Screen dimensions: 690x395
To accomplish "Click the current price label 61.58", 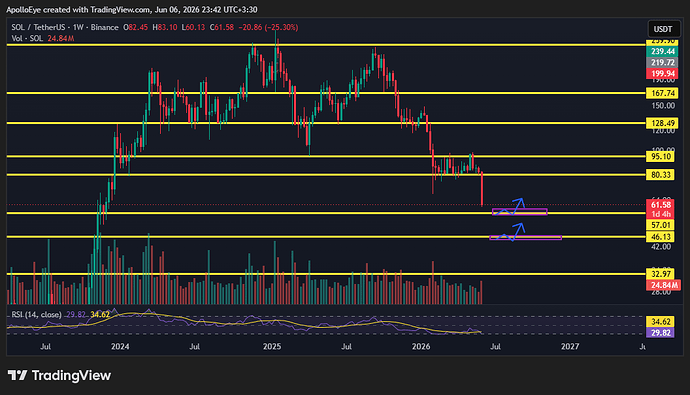I will pos(661,205).
